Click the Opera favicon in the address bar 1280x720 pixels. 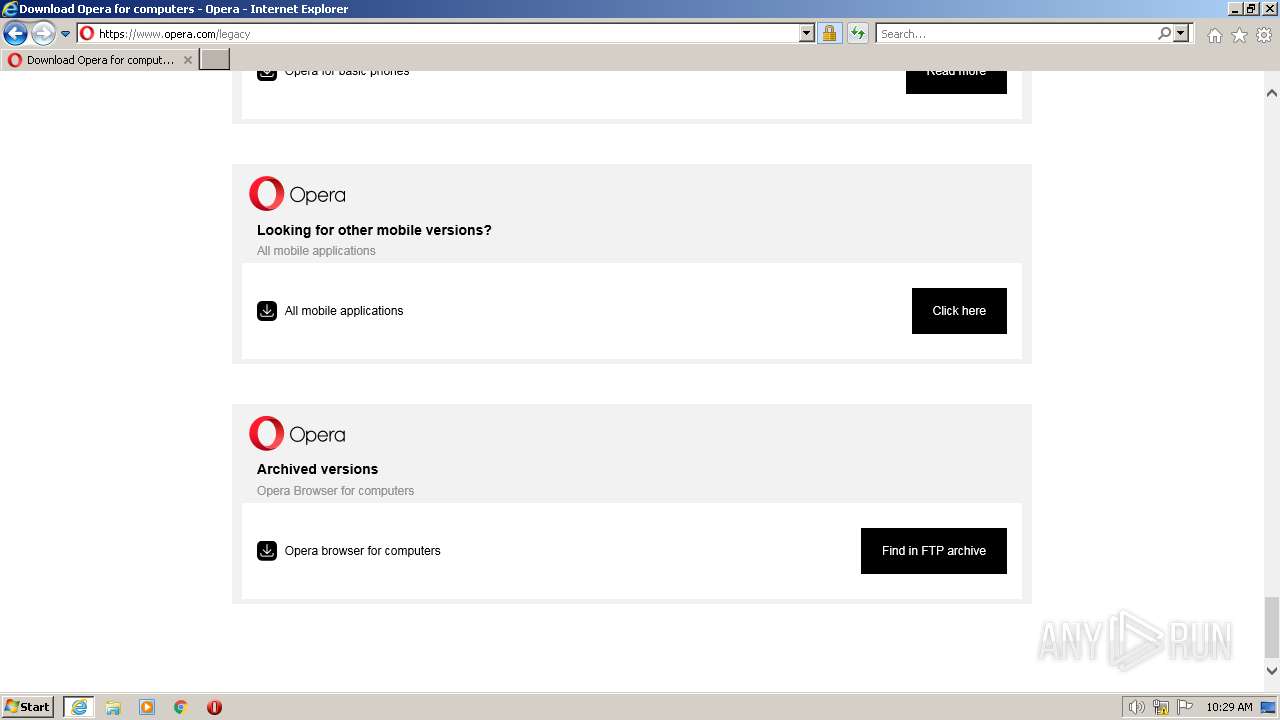coord(87,33)
